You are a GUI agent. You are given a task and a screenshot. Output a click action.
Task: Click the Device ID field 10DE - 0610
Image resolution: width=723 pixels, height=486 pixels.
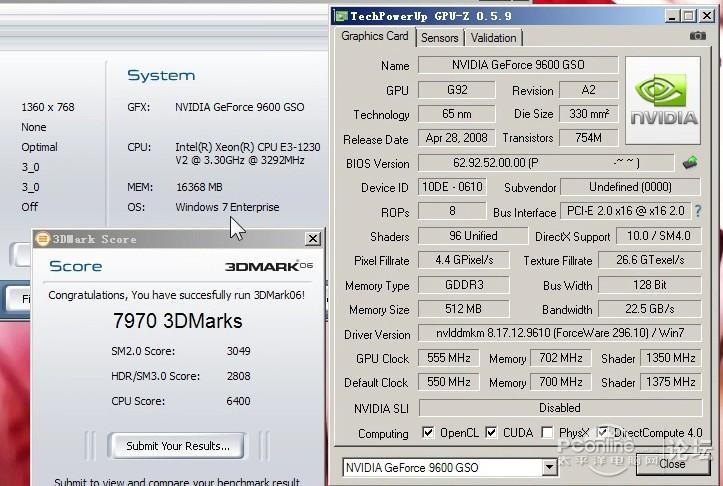click(x=452, y=187)
